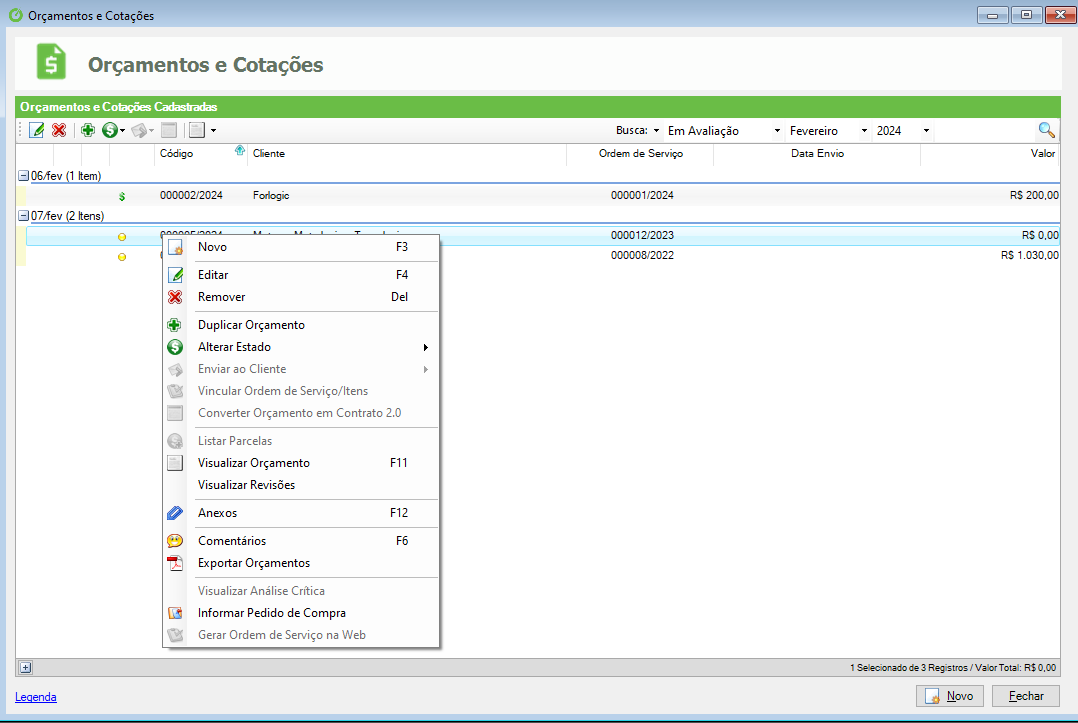Viewport: 1078px width, 723px height.
Task: Select Visualizar Revisões from the menu
Action: tap(301, 485)
